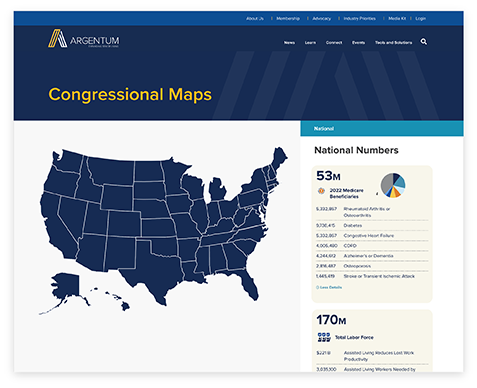
Task: Open the Connect menu
Action: point(334,43)
